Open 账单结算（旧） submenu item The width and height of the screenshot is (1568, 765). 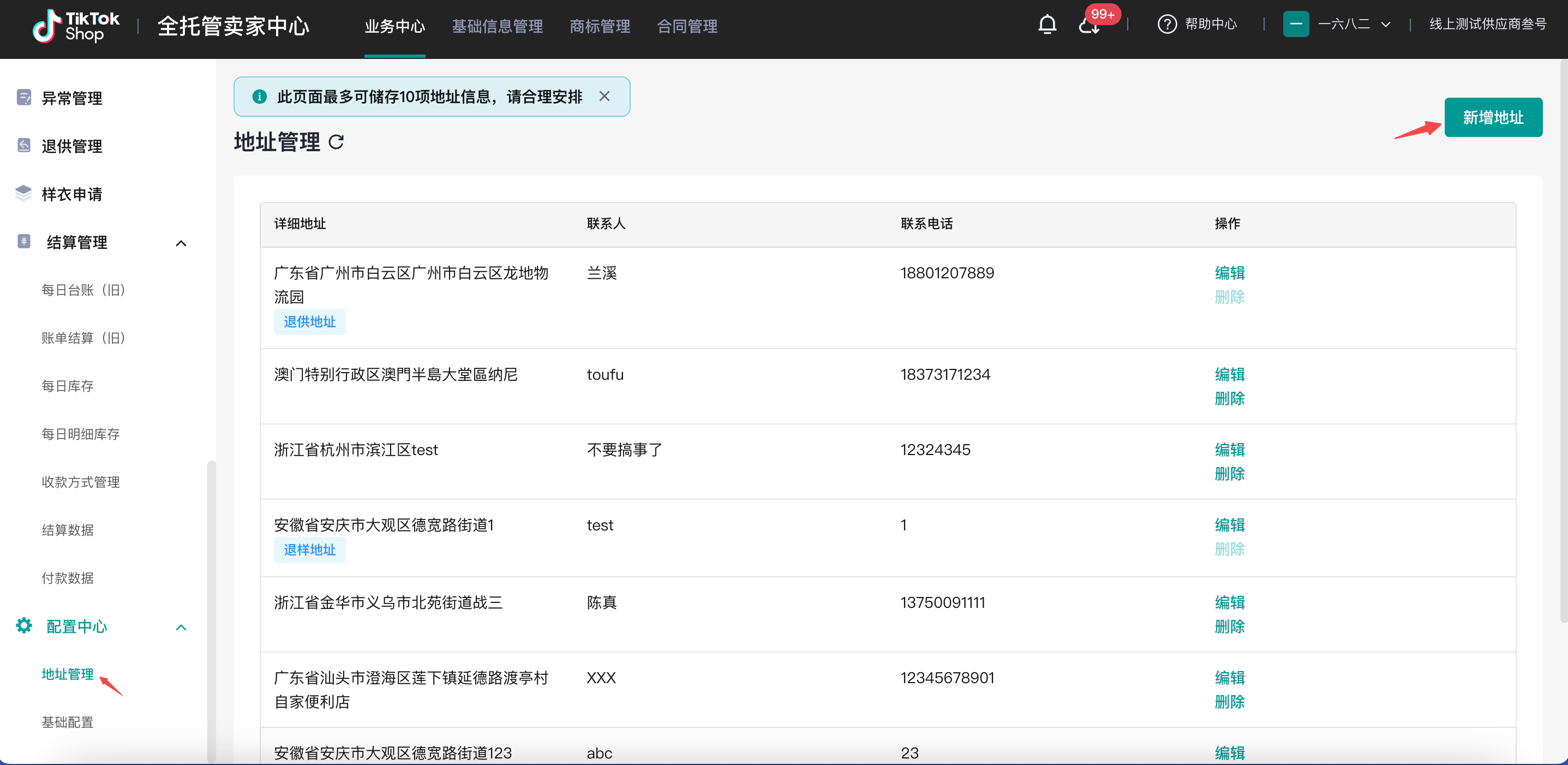pyautogui.click(x=83, y=338)
